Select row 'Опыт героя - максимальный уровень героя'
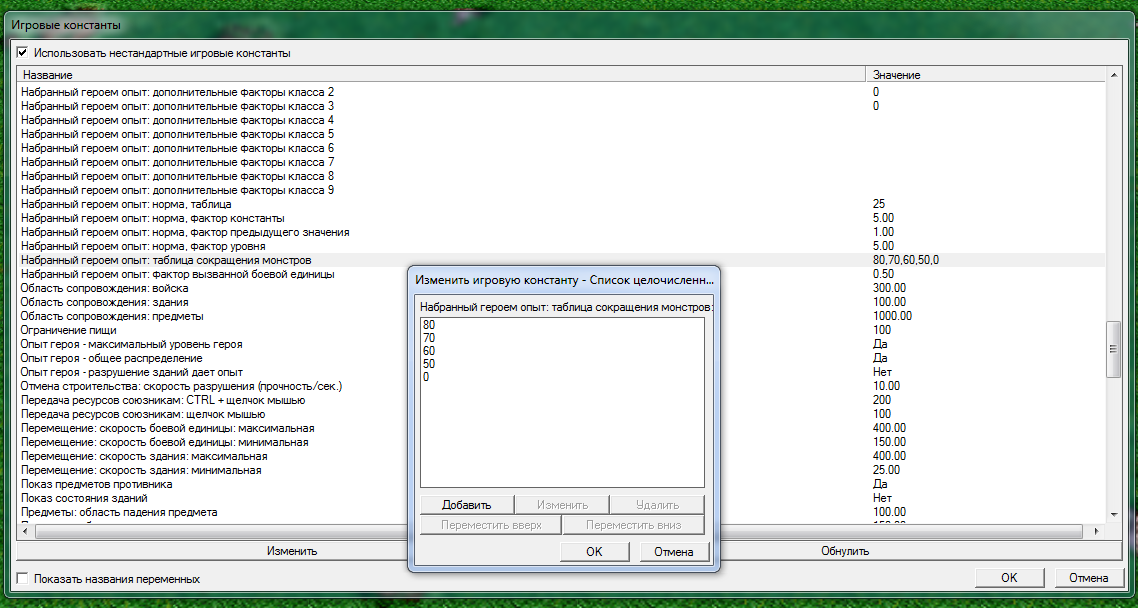The image size is (1138, 608). [213, 344]
